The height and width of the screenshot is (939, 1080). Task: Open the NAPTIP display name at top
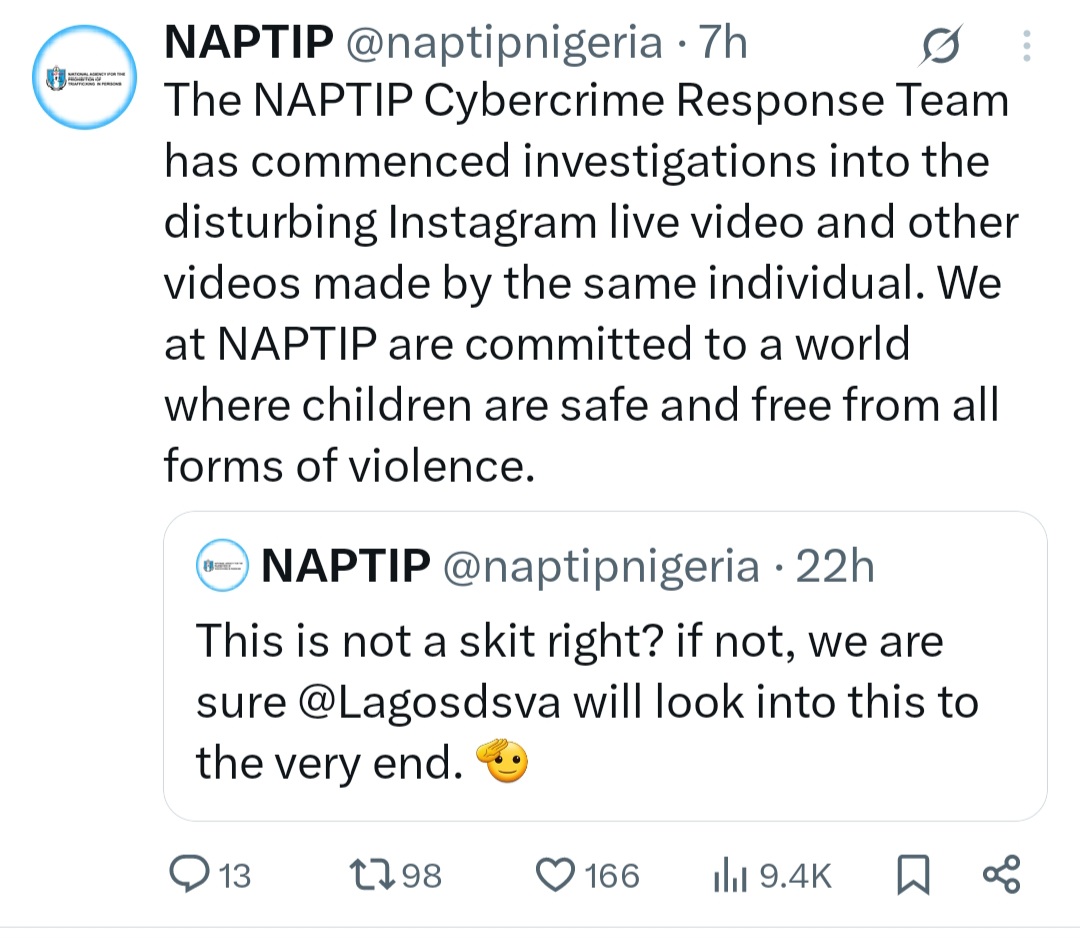tap(248, 43)
